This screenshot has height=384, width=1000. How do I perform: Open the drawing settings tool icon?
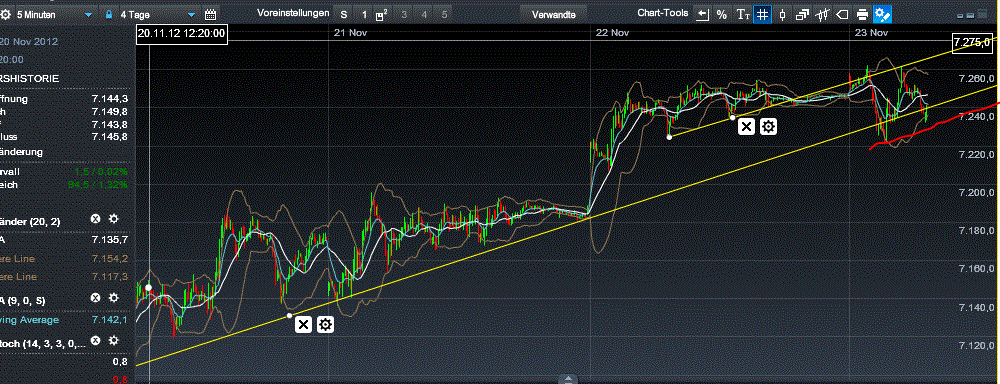(883, 14)
